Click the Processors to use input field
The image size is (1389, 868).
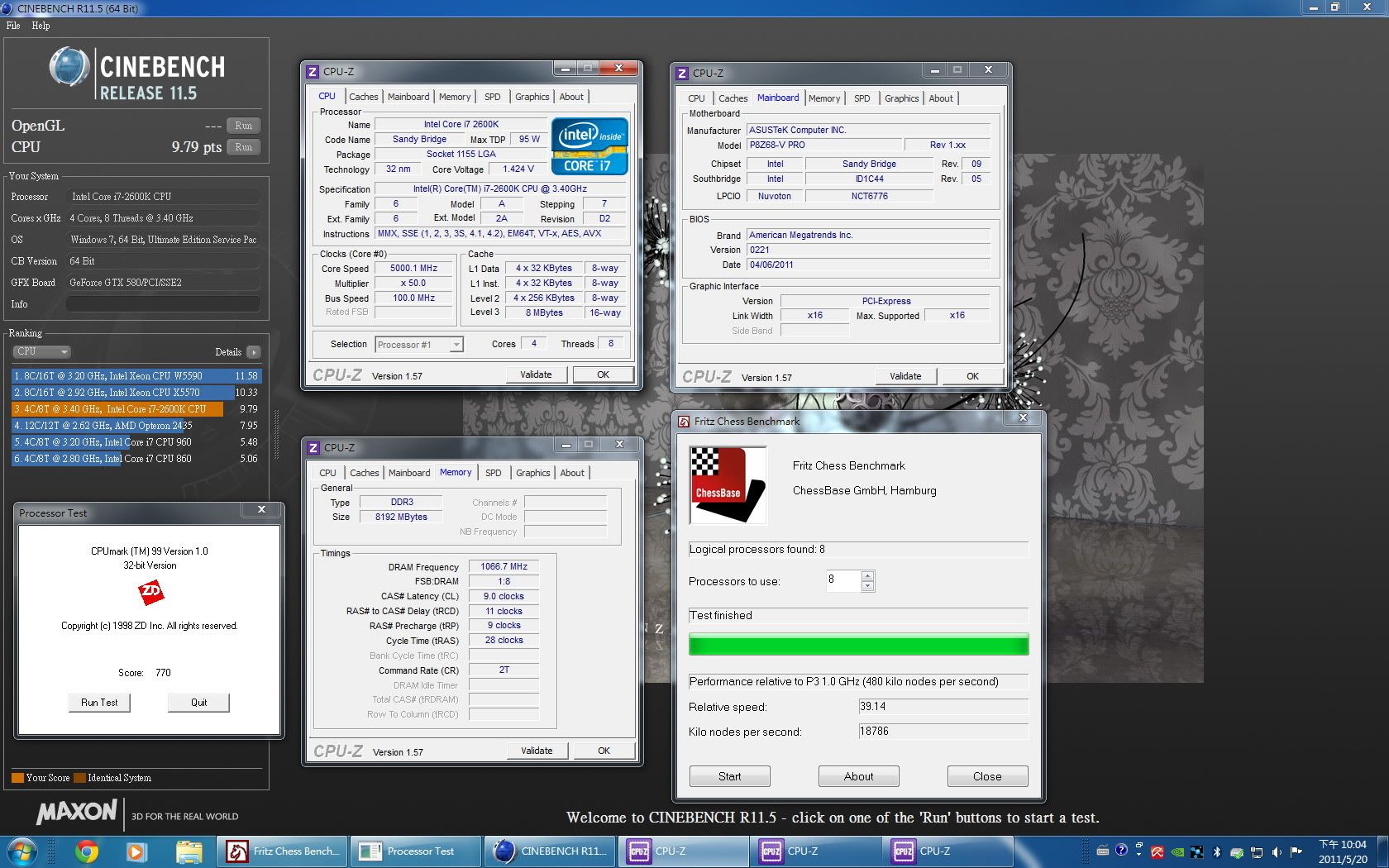click(x=843, y=580)
